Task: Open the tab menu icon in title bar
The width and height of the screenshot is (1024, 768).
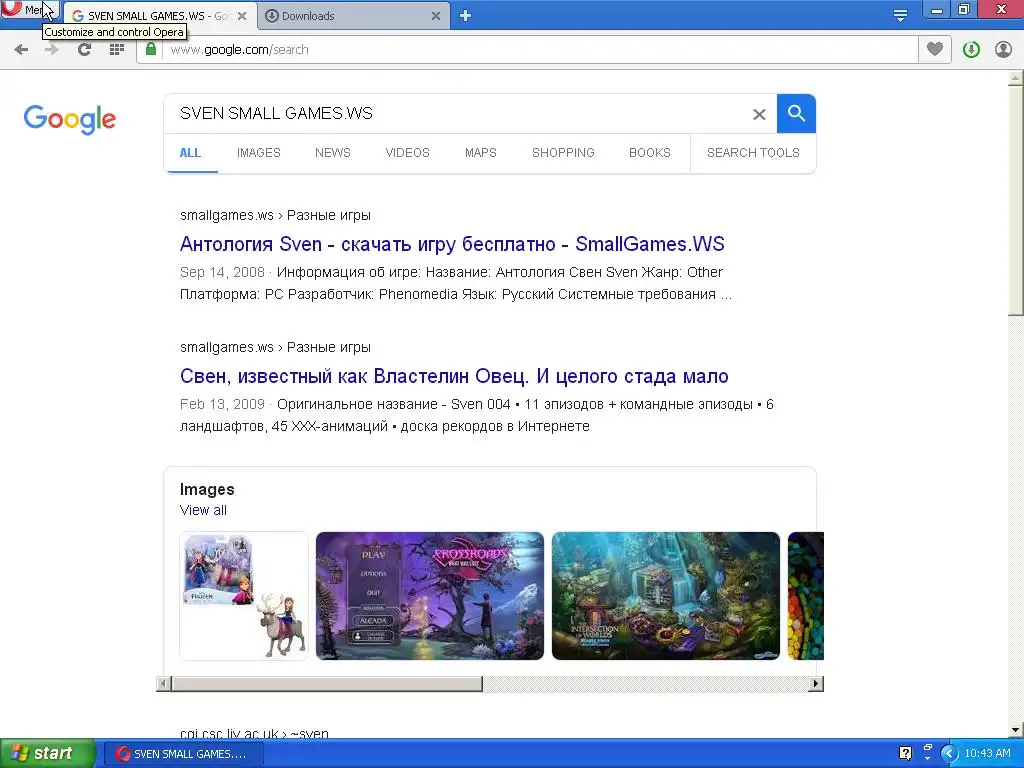Action: 901,16
